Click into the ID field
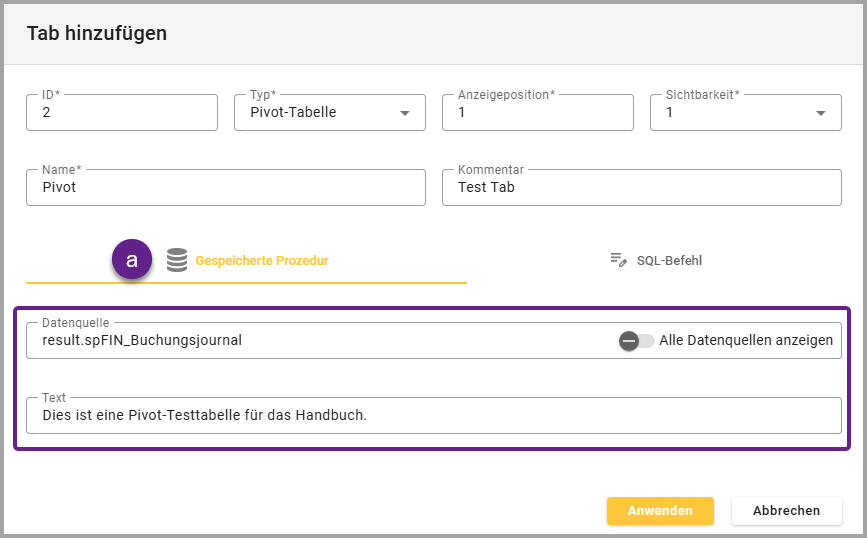The image size is (867, 538). (x=121, y=113)
